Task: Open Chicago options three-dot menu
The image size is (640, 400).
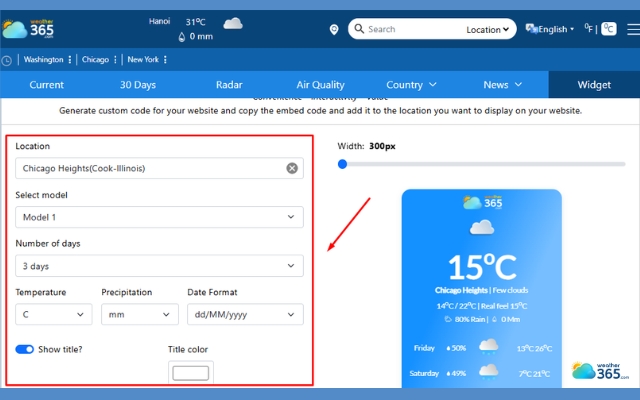Action: coord(116,60)
